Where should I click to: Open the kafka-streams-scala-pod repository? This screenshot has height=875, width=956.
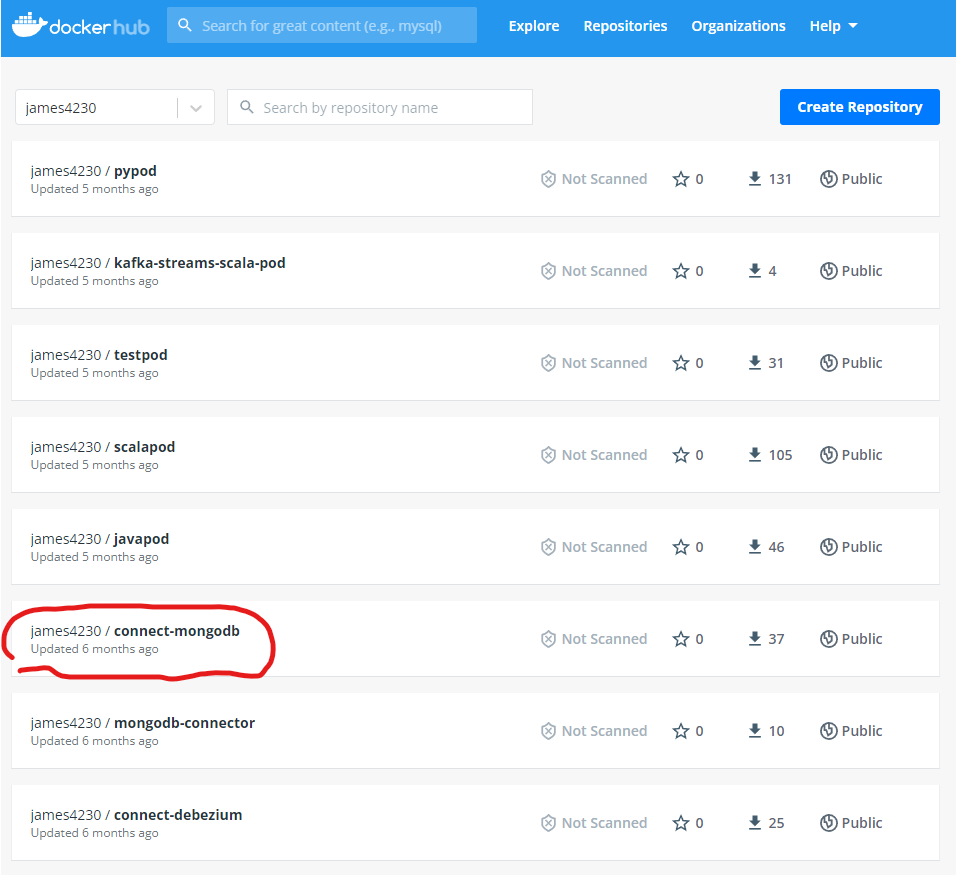tap(199, 263)
